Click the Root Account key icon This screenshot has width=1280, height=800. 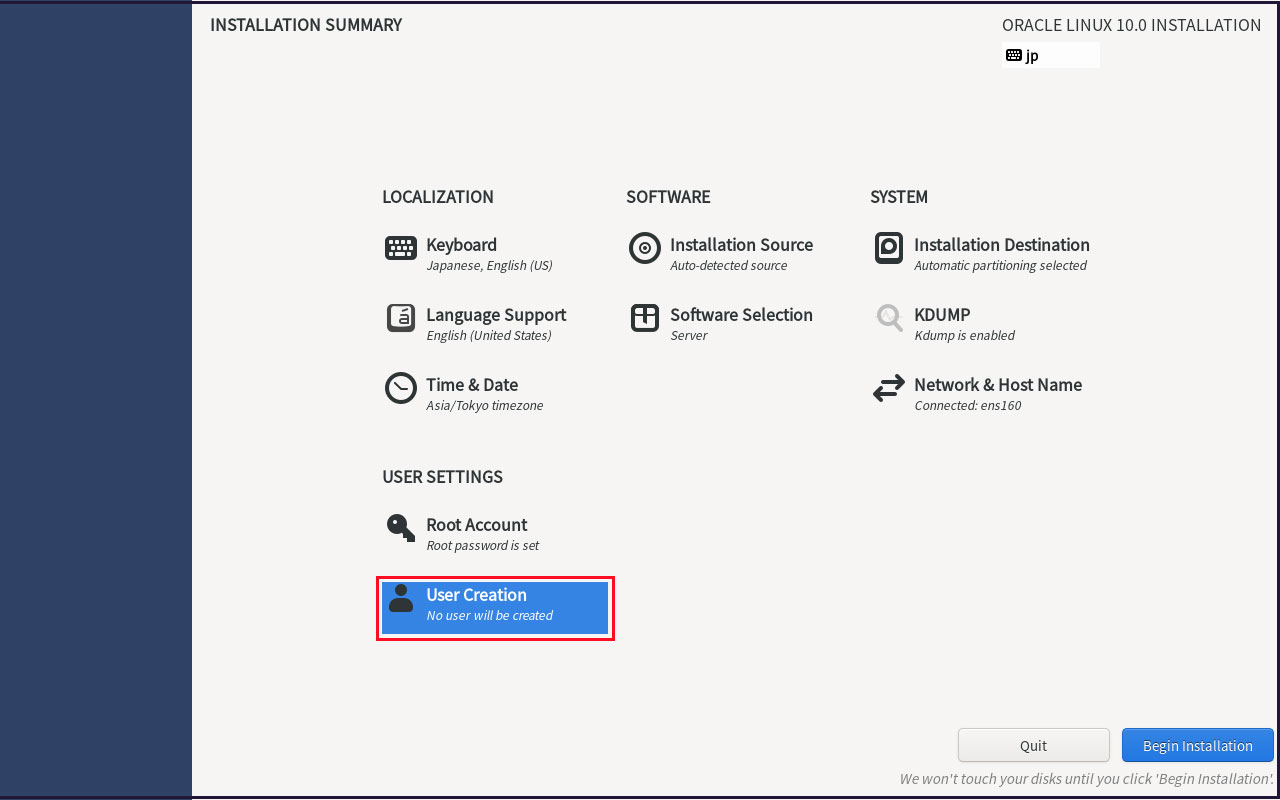point(401,528)
